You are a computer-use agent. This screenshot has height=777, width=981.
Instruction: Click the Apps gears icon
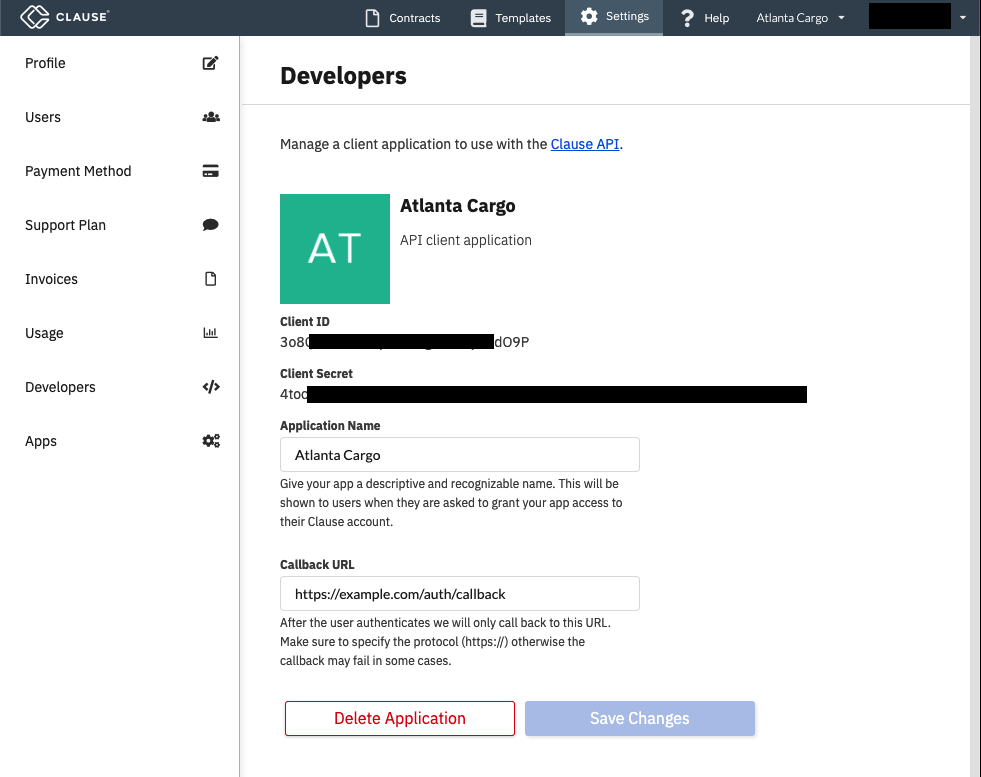coord(211,441)
